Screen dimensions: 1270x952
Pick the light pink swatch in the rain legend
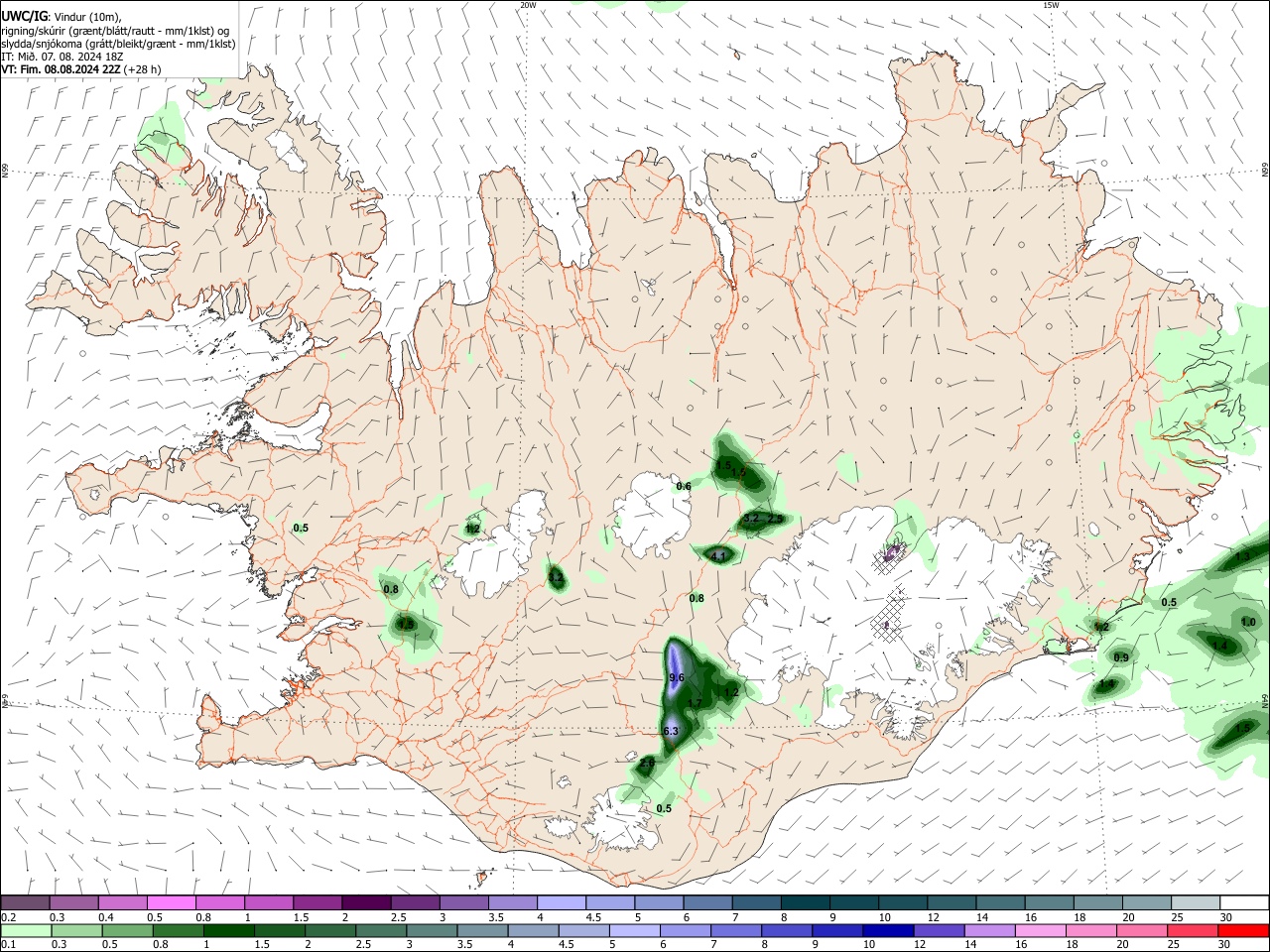(1041, 930)
